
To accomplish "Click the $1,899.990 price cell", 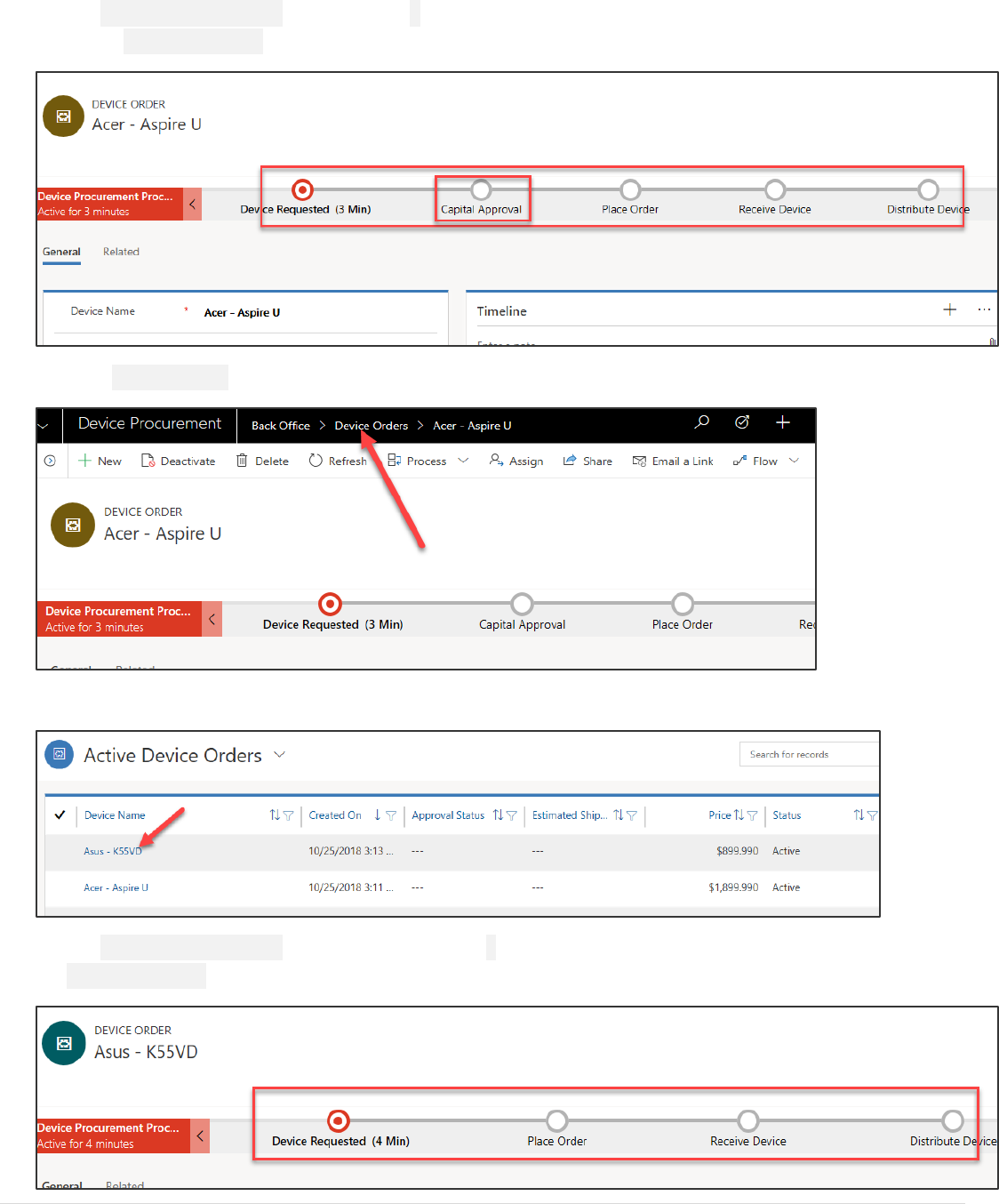I will pyautogui.click(x=733, y=887).
